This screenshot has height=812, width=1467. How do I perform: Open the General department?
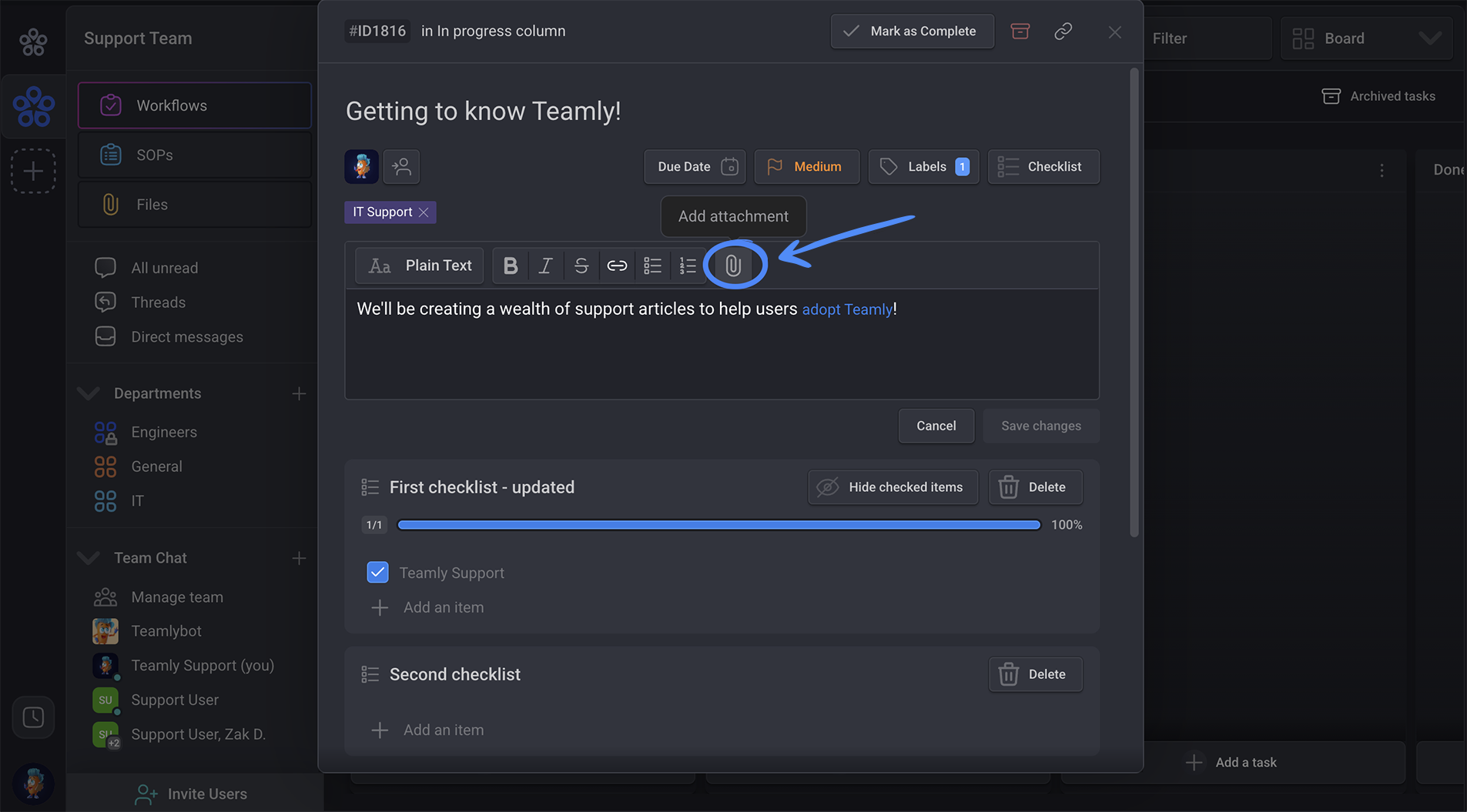pyautogui.click(x=156, y=466)
